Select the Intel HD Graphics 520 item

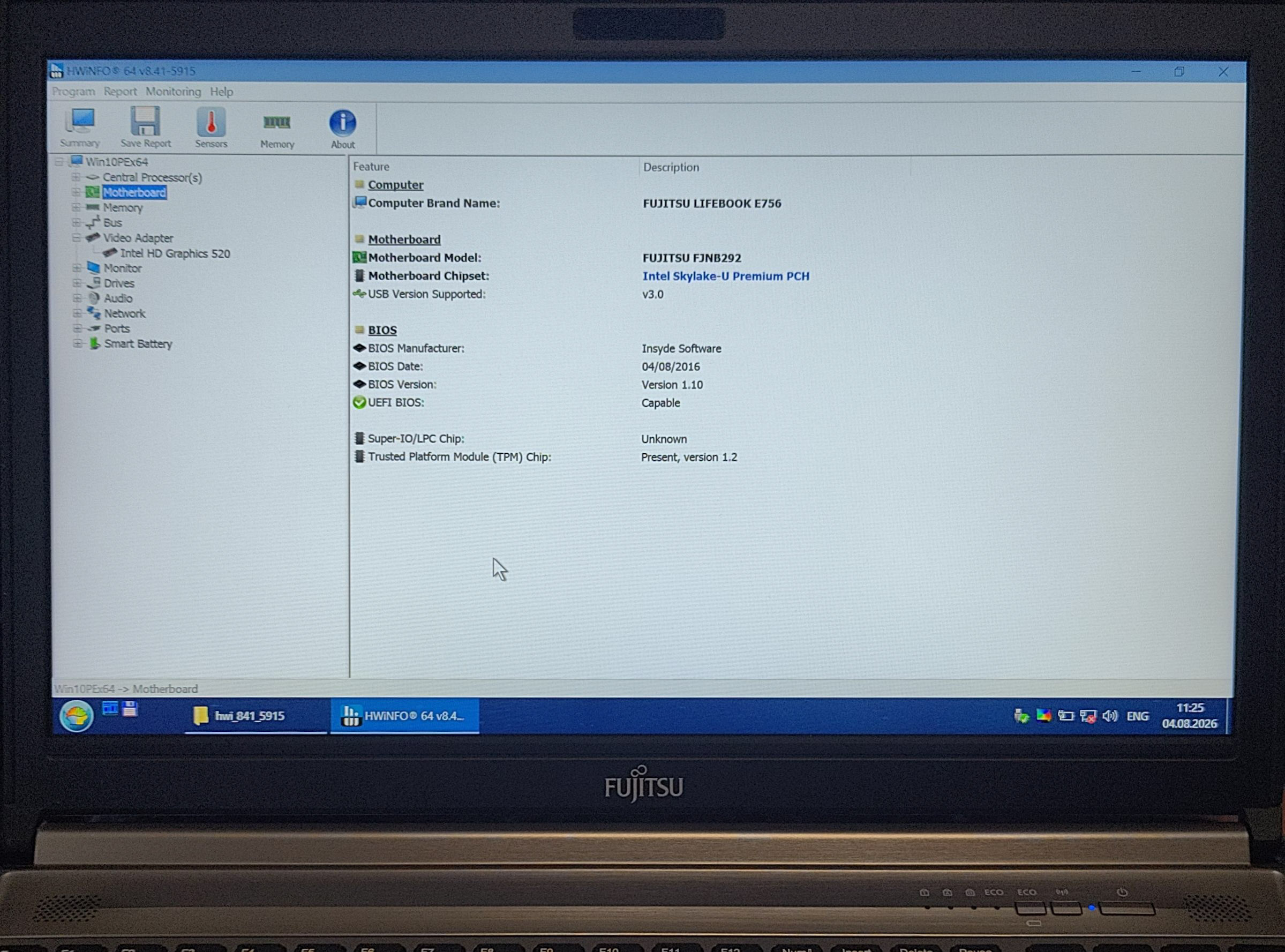click(x=175, y=253)
